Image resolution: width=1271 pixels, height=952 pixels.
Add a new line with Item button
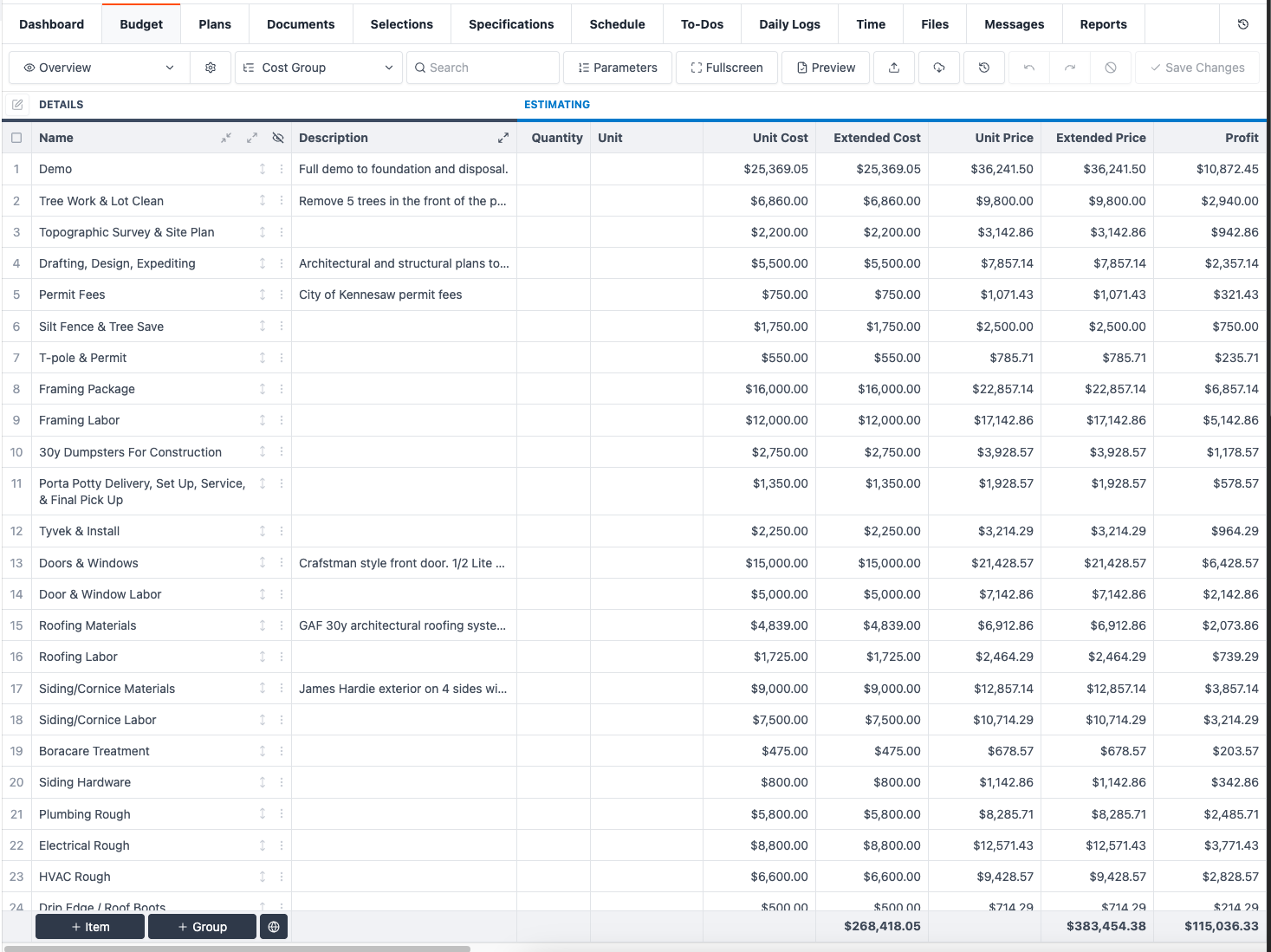tap(90, 927)
